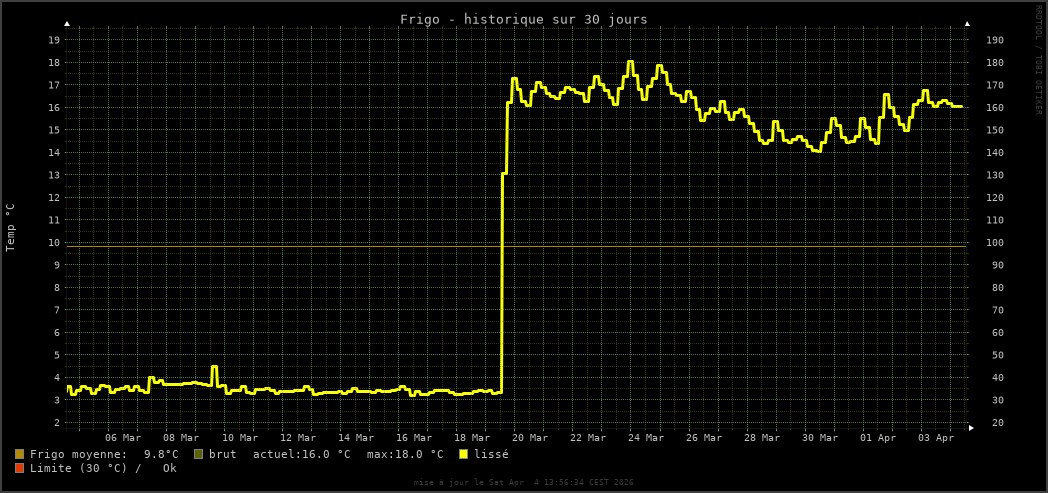This screenshot has width=1048, height=493.
Task: Click the chart title 'Frigo - historique sur 30 jours'
Action: click(523, 19)
